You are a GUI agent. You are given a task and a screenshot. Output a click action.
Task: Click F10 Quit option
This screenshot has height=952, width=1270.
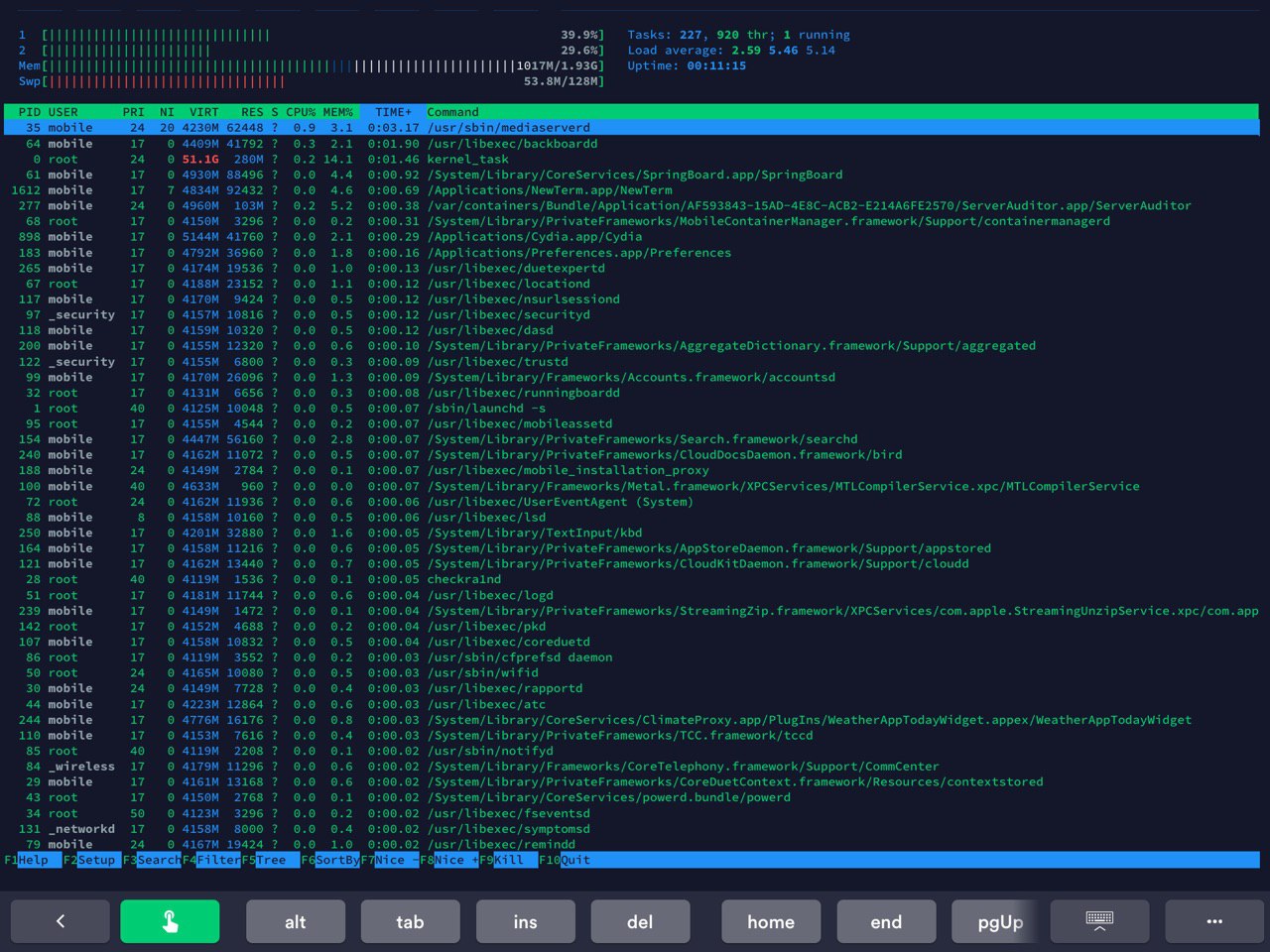tap(566, 860)
